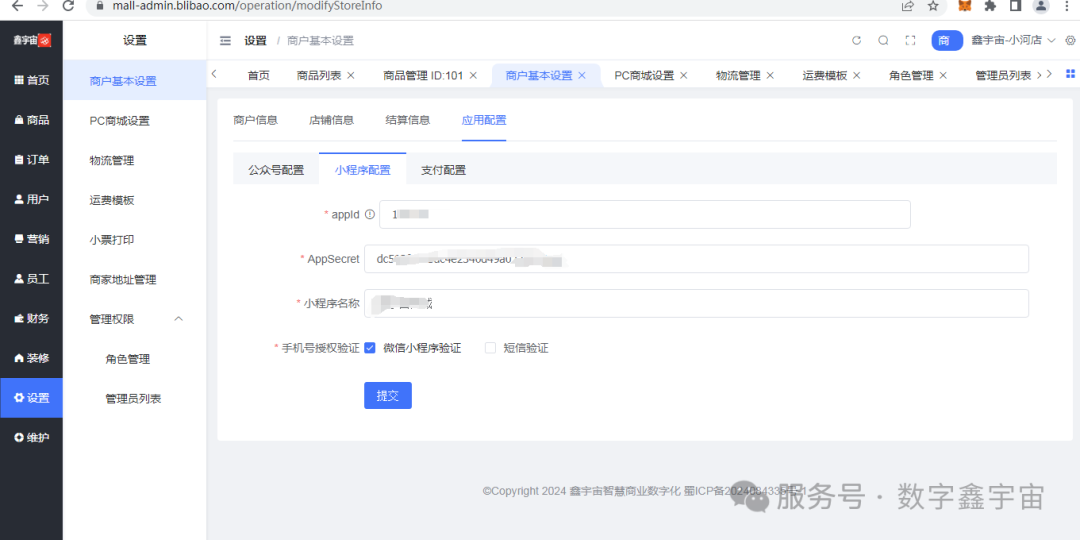Viewport: 1080px width, 540px height.
Task: Open 营销 in left navigation
Action: (x=32, y=239)
